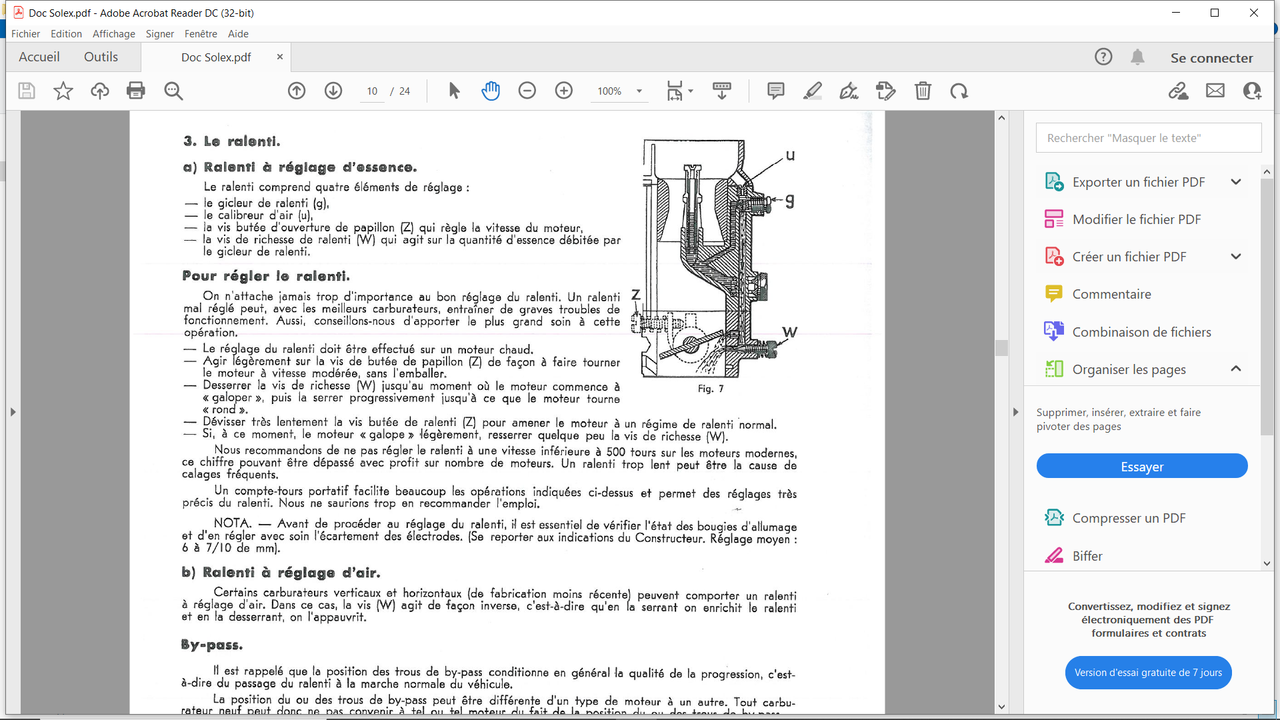Click the tools pane scrollbar down arrow
Image resolution: width=1280 pixels, height=720 pixels.
coord(1268,563)
